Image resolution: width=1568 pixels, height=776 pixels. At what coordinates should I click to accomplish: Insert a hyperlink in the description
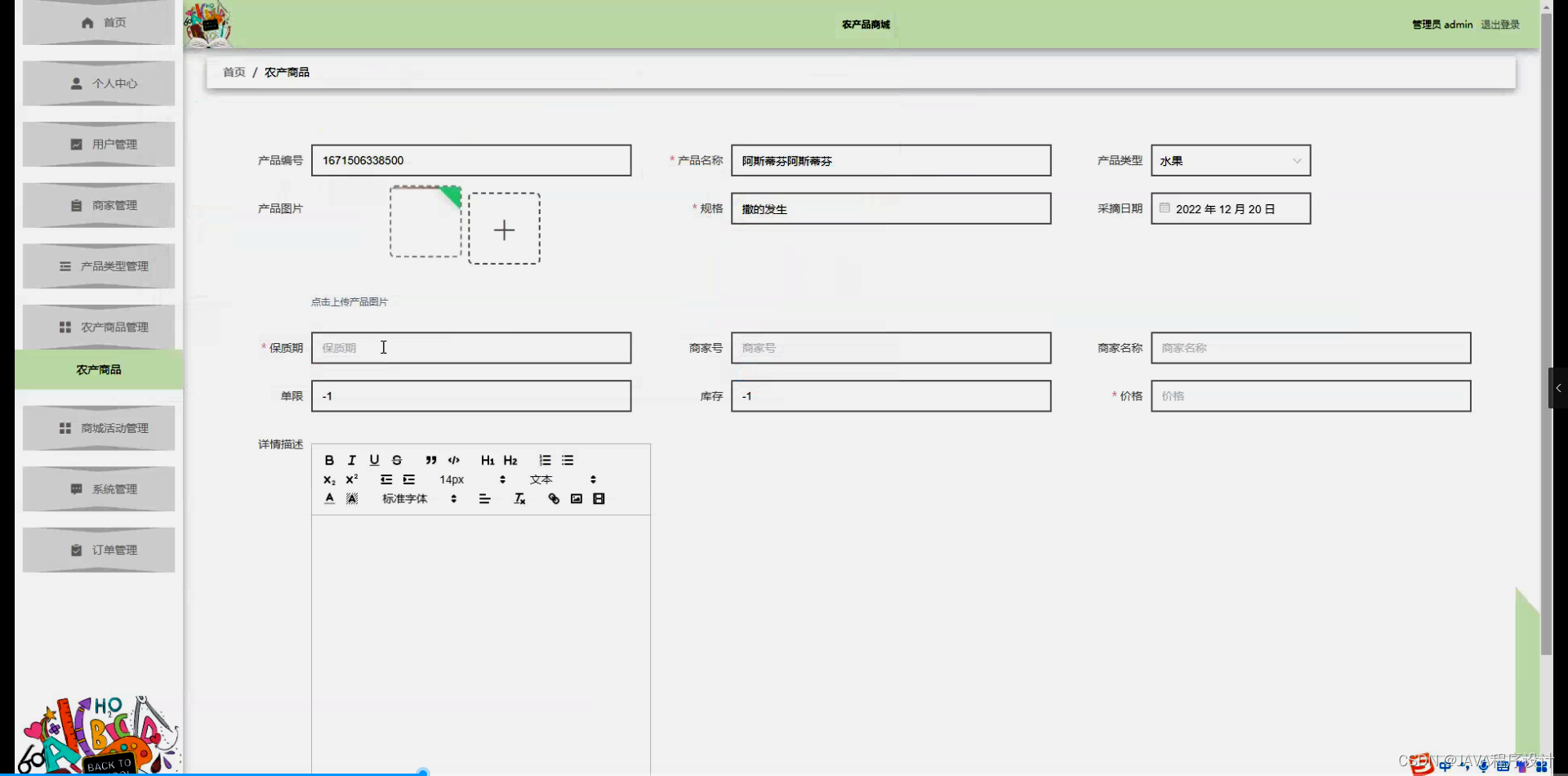554,498
